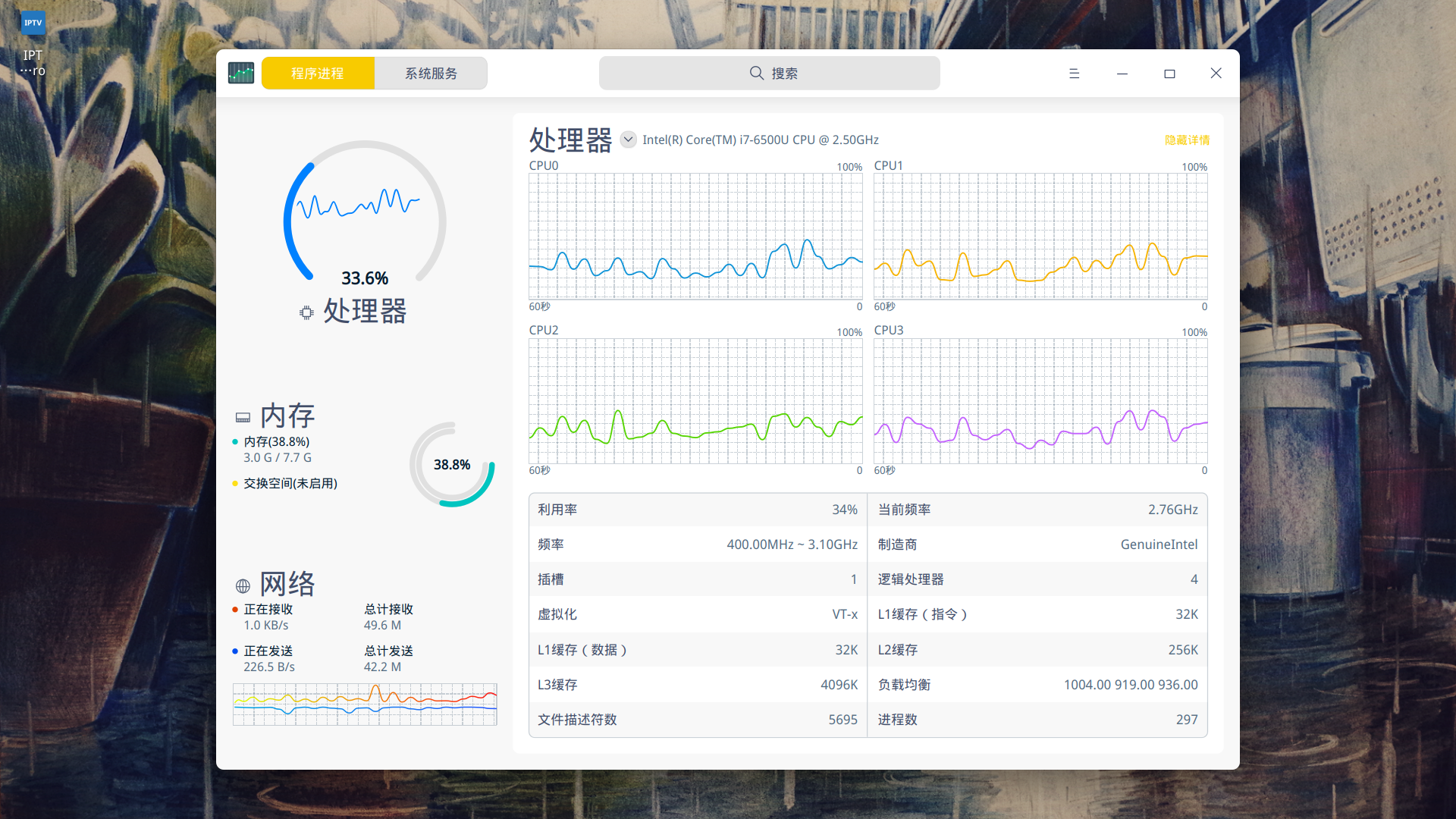This screenshot has height=819, width=1456.
Task: Open the hamburger main menu
Action: 1074,74
